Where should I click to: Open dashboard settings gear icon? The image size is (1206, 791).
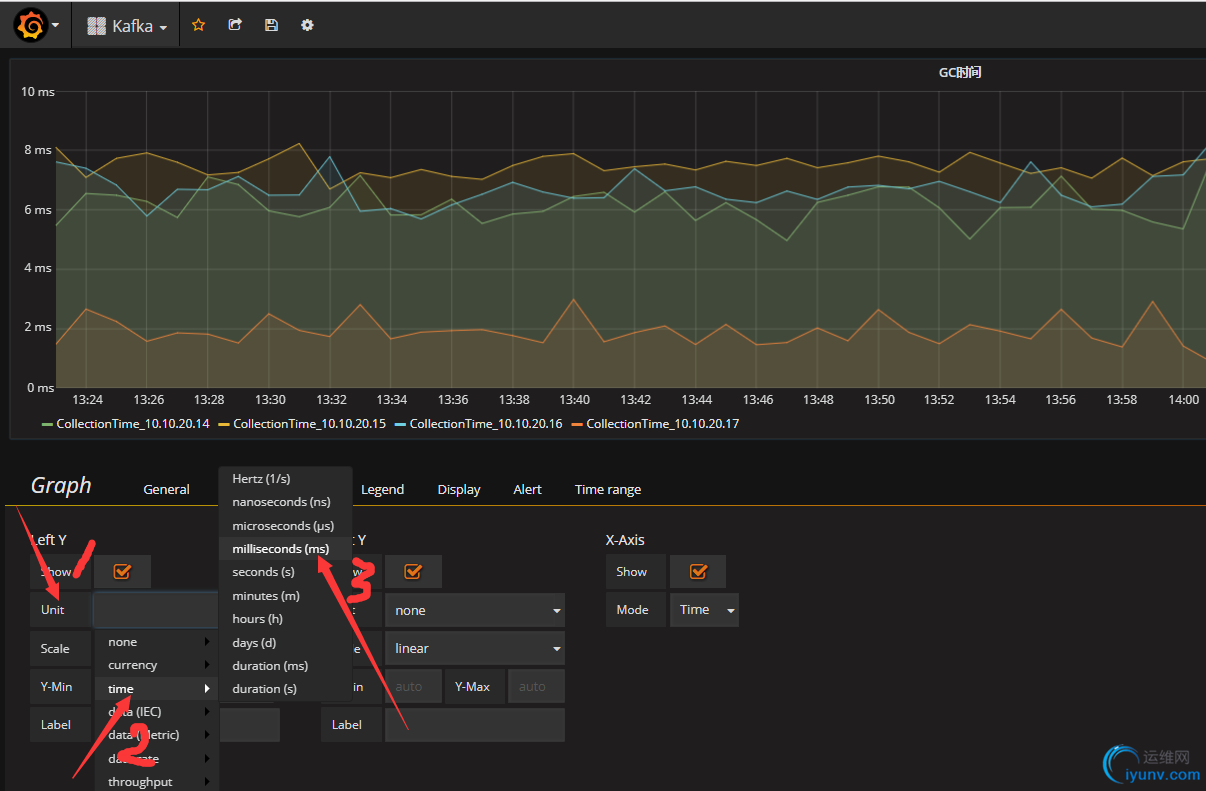tap(307, 26)
